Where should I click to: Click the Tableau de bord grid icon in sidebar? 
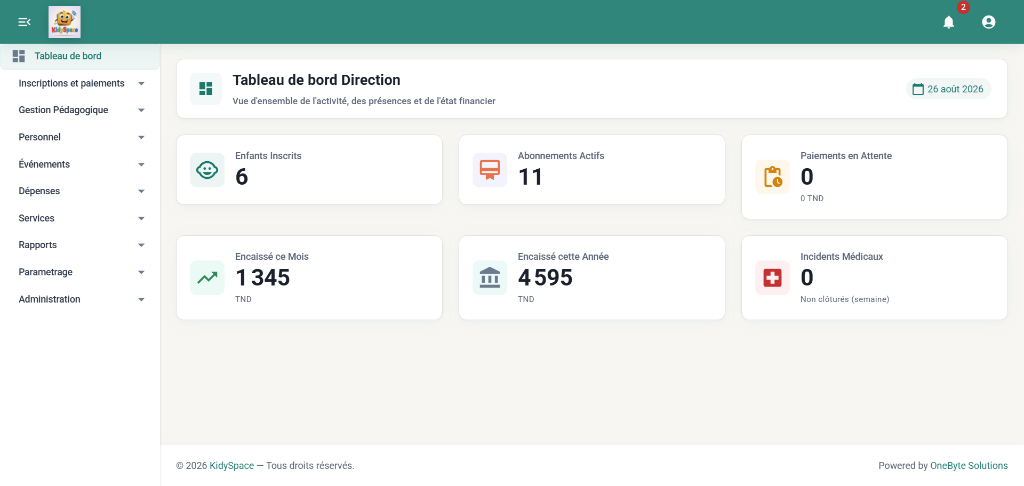click(19, 56)
